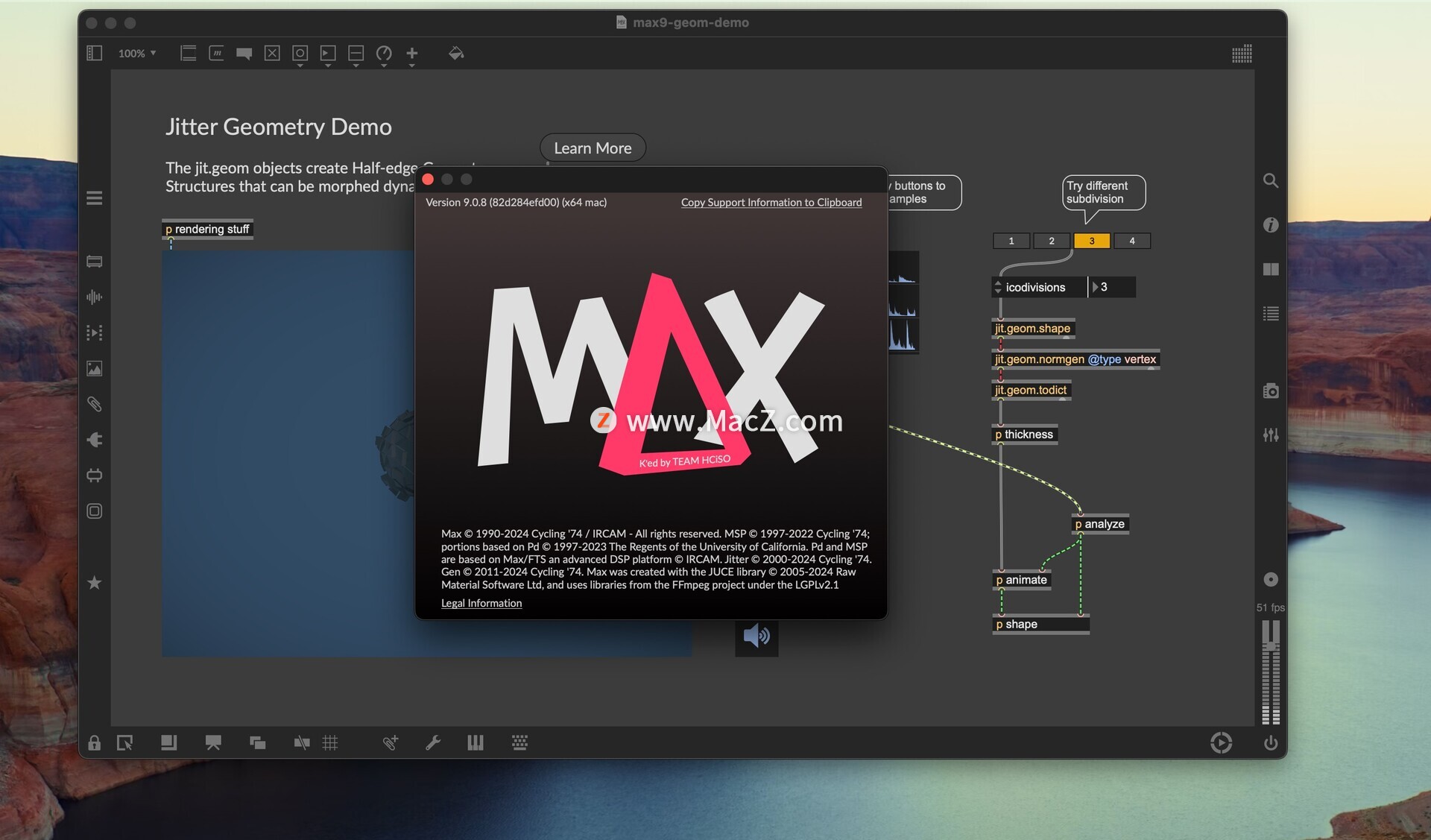Open the objects browser in left sidebar
Image resolution: width=1431 pixels, height=840 pixels.
[94, 262]
